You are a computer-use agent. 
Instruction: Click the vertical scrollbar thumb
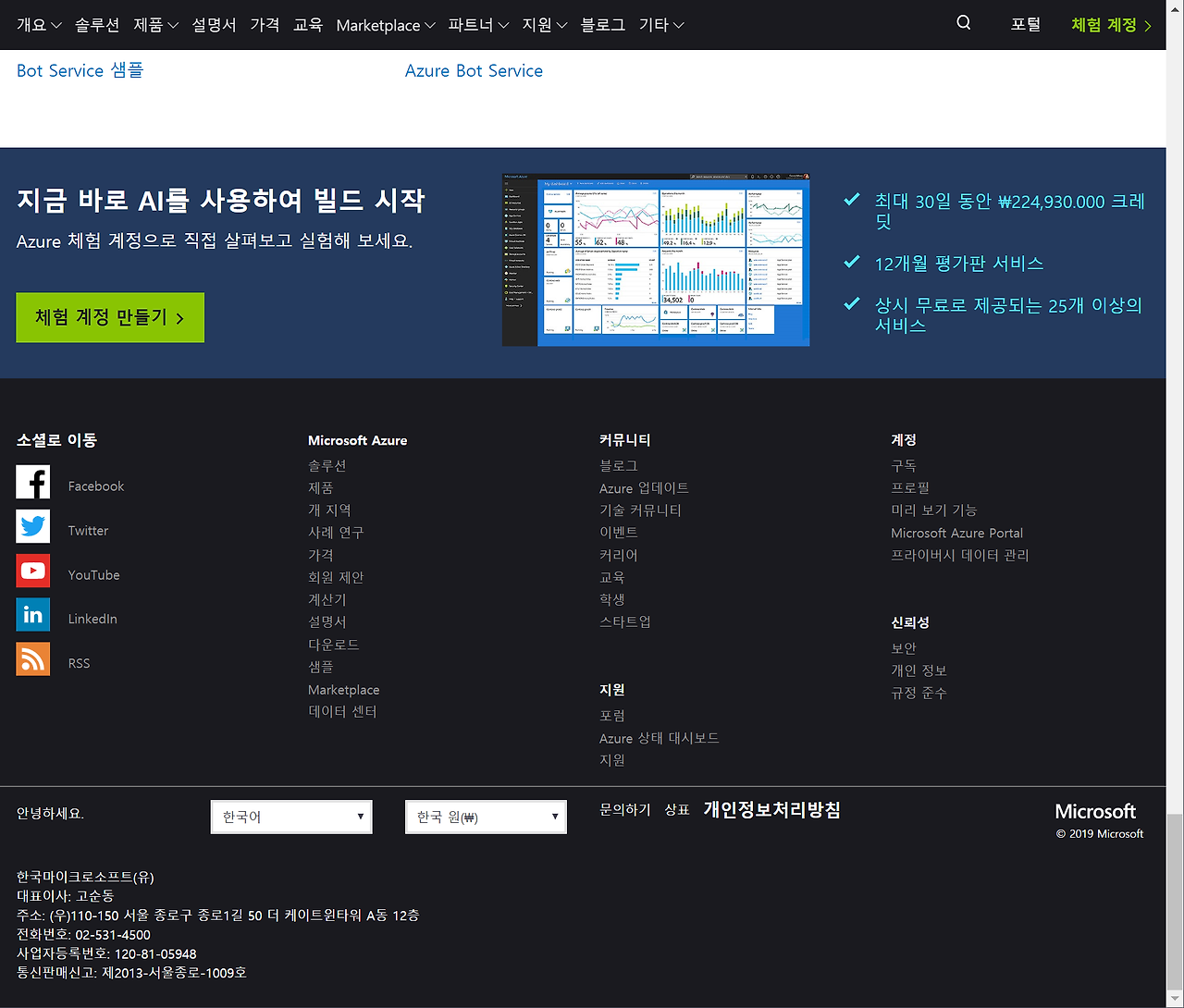[1175, 902]
